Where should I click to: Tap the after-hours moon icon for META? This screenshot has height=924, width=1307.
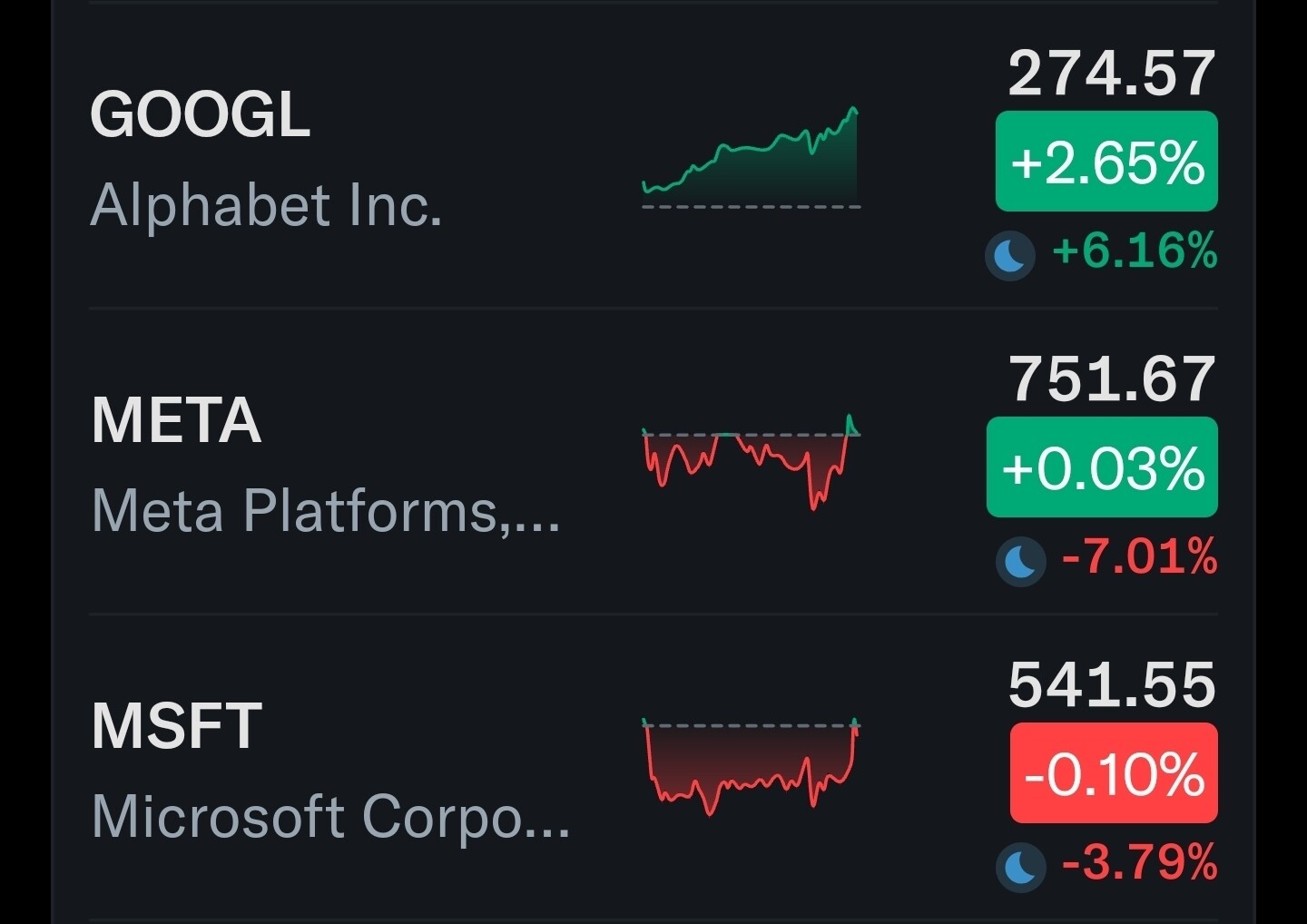pos(1020,561)
